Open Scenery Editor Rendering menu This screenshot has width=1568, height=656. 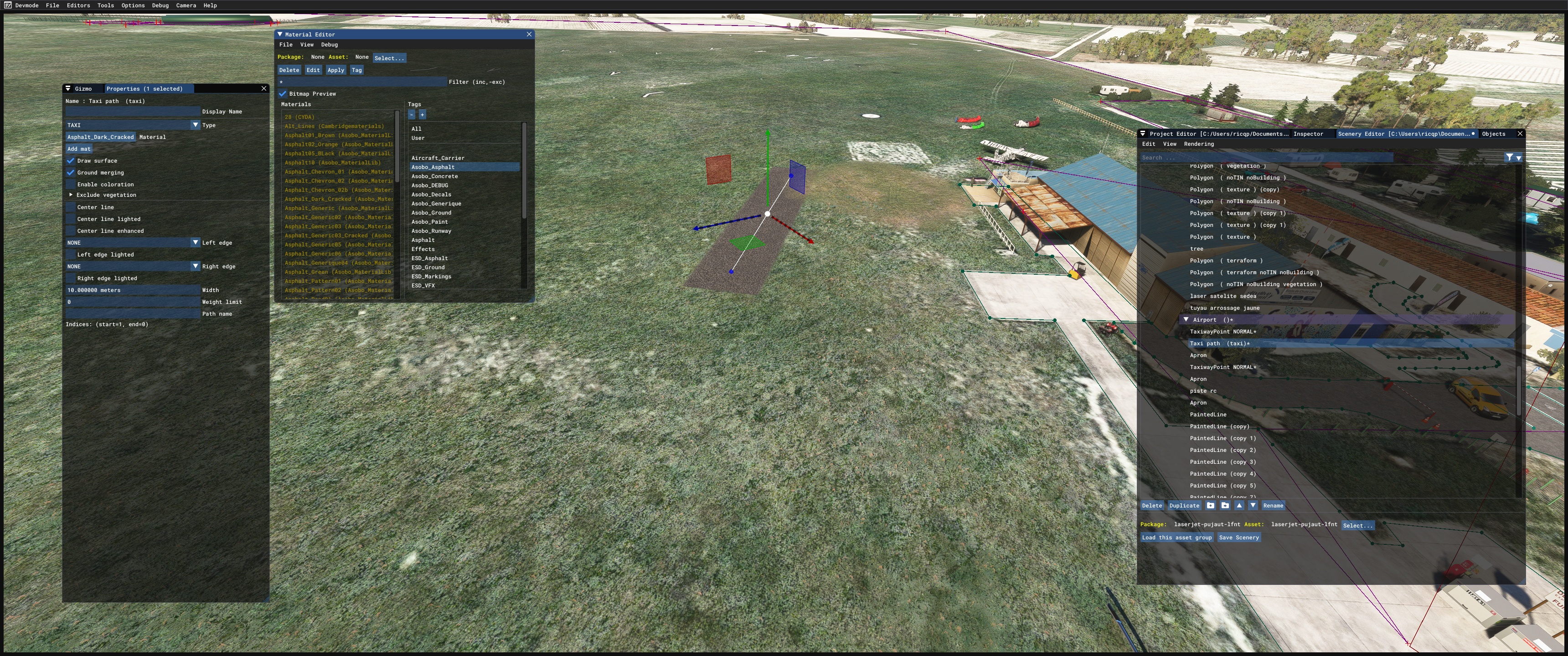(x=1198, y=144)
